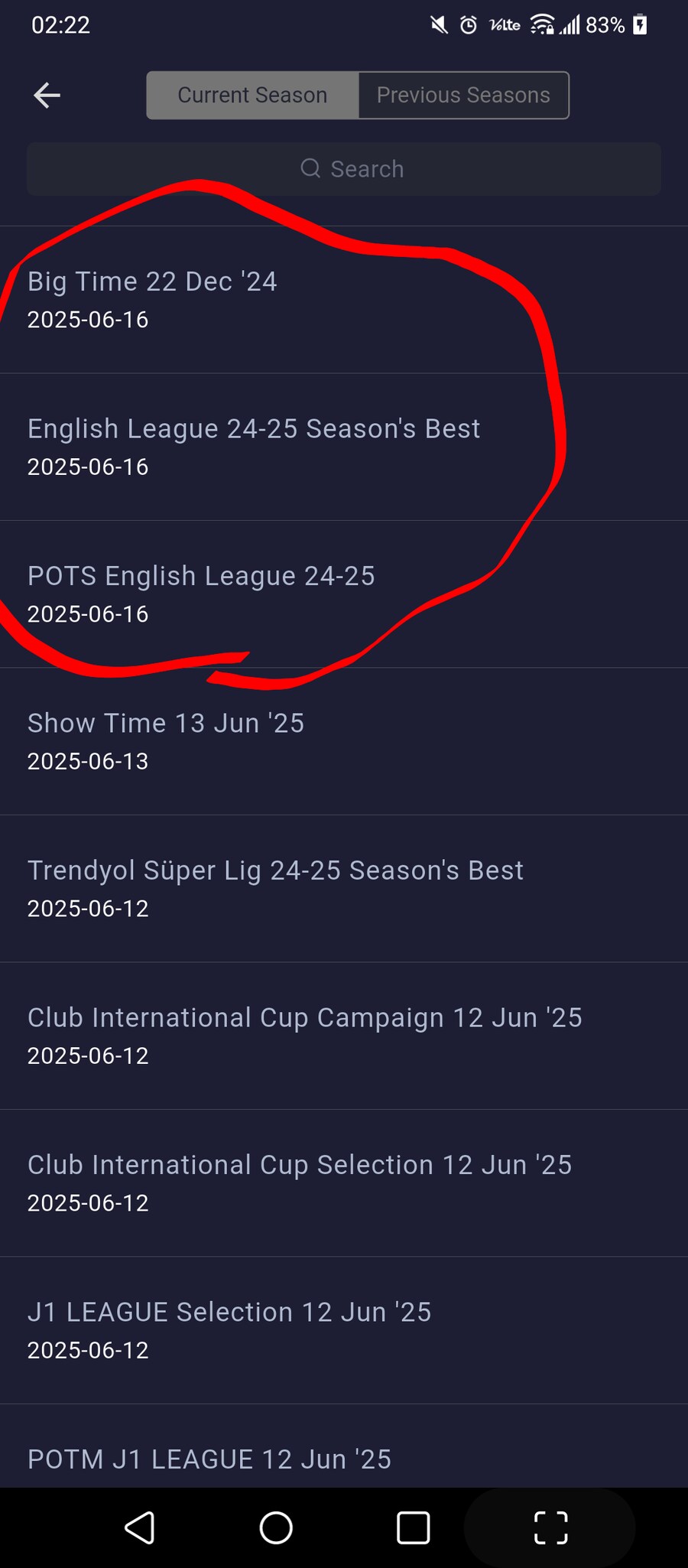The width and height of the screenshot is (688, 1568).
Task: Open Big Time 22 Dec '24 entry
Action: coord(344,300)
